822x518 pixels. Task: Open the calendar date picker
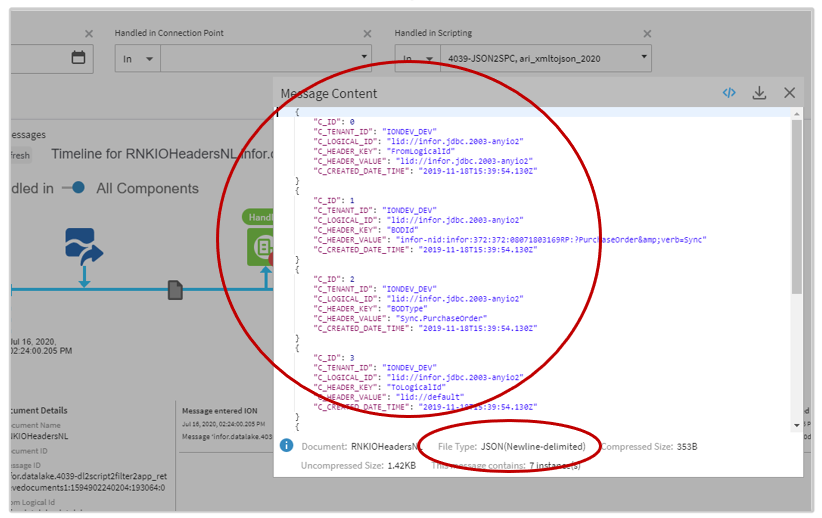[78, 57]
